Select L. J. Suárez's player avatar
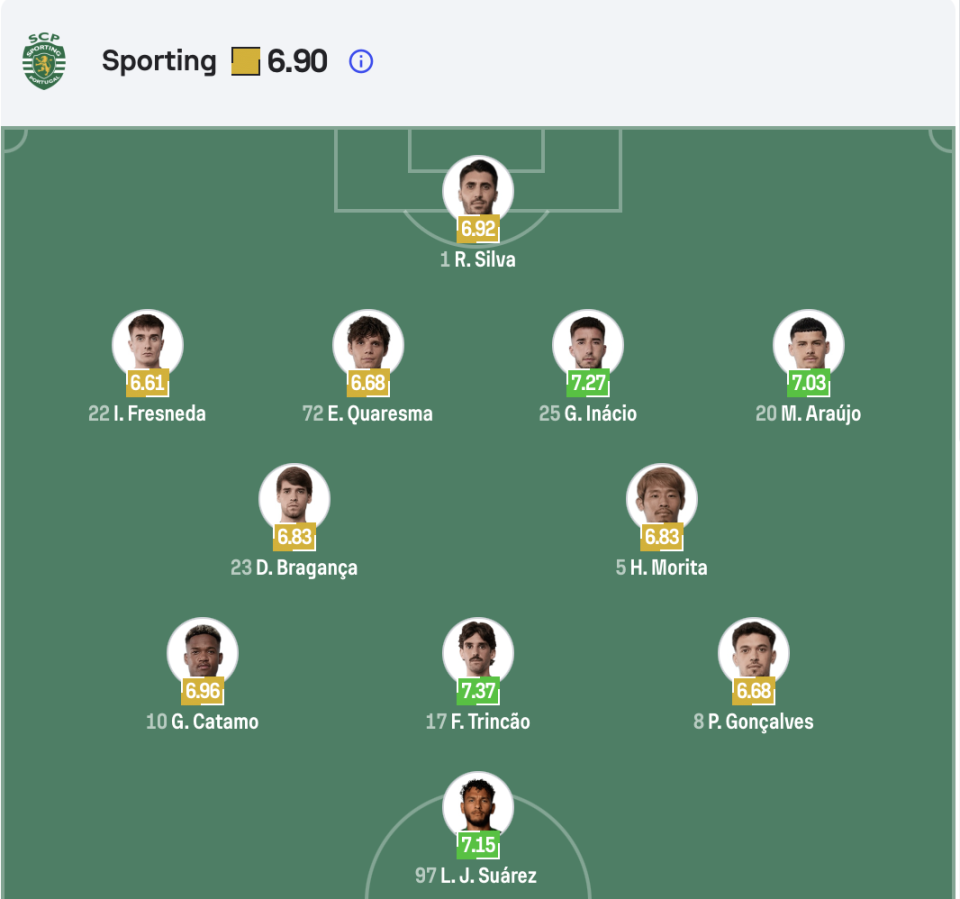This screenshot has width=960, height=899. point(478,806)
